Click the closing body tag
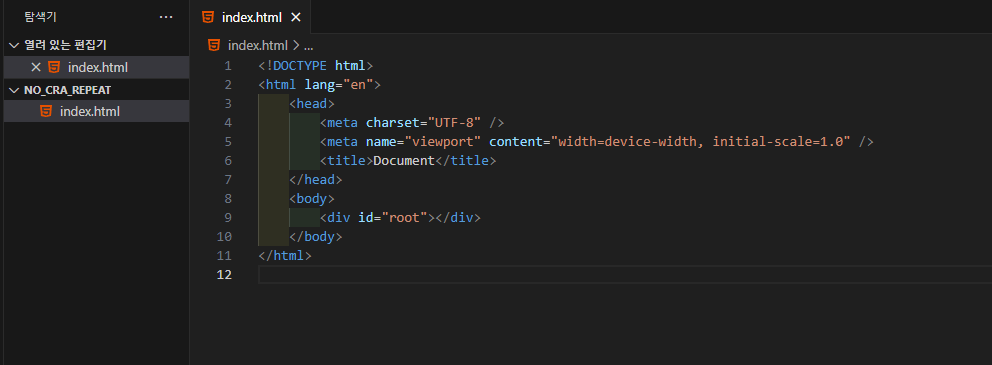This screenshot has height=365, width=992. [x=316, y=237]
